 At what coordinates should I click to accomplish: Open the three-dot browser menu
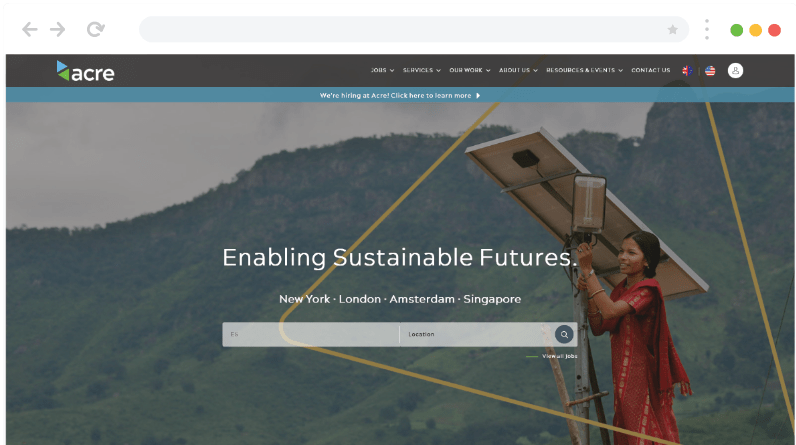click(x=707, y=29)
